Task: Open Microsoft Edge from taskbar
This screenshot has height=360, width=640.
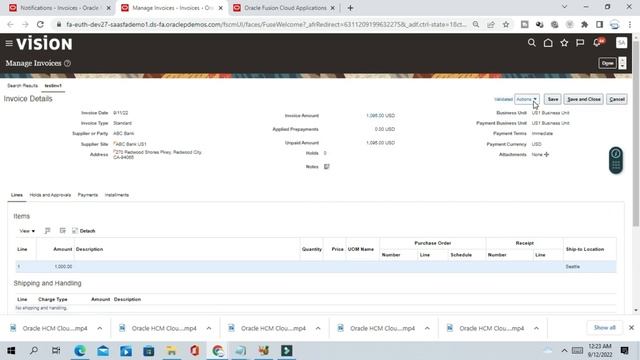Action: (x=80, y=351)
